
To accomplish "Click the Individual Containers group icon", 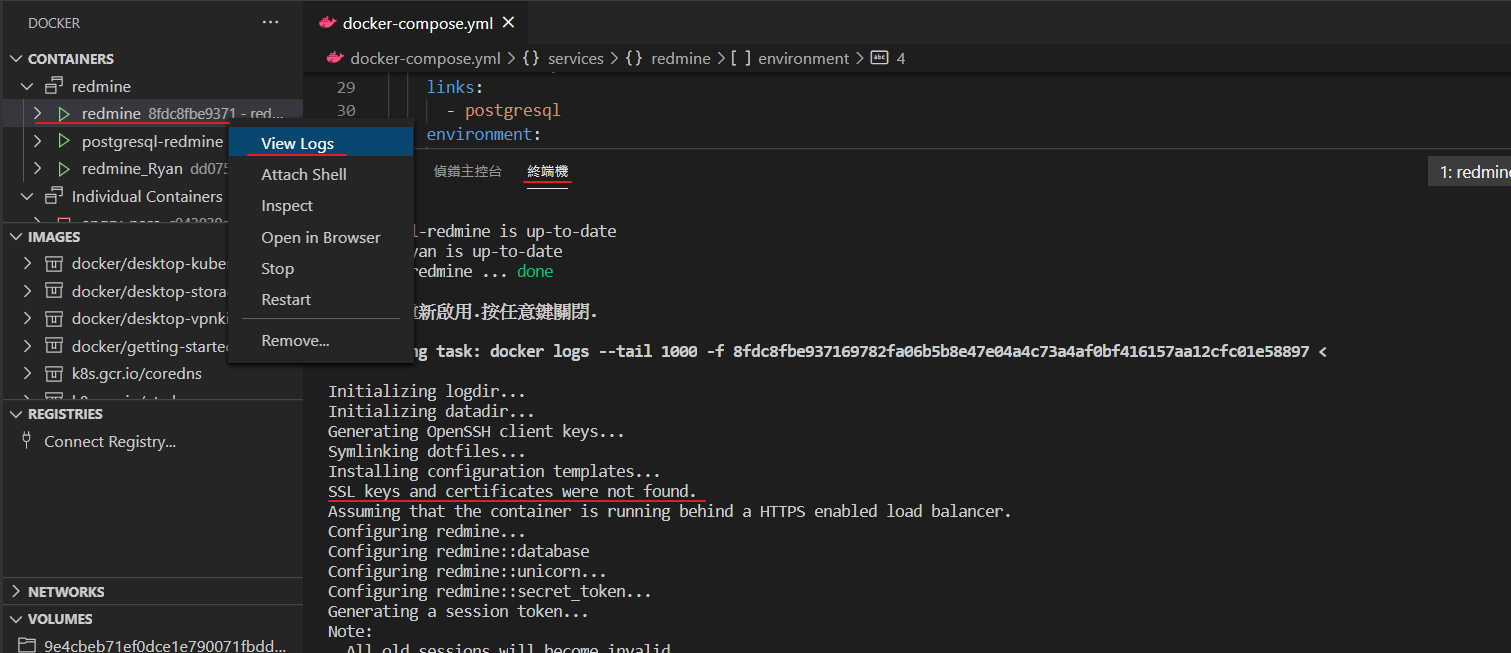I will coord(54,197).
